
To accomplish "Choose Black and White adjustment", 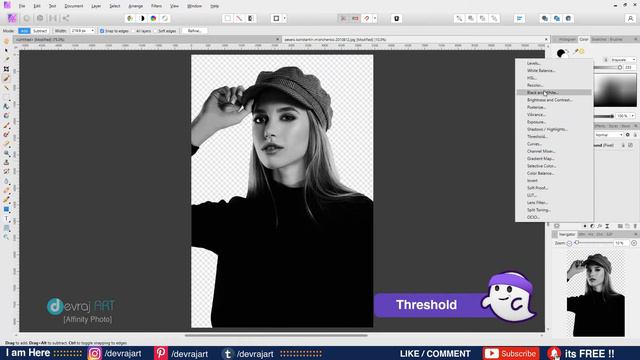I will 554,93.
